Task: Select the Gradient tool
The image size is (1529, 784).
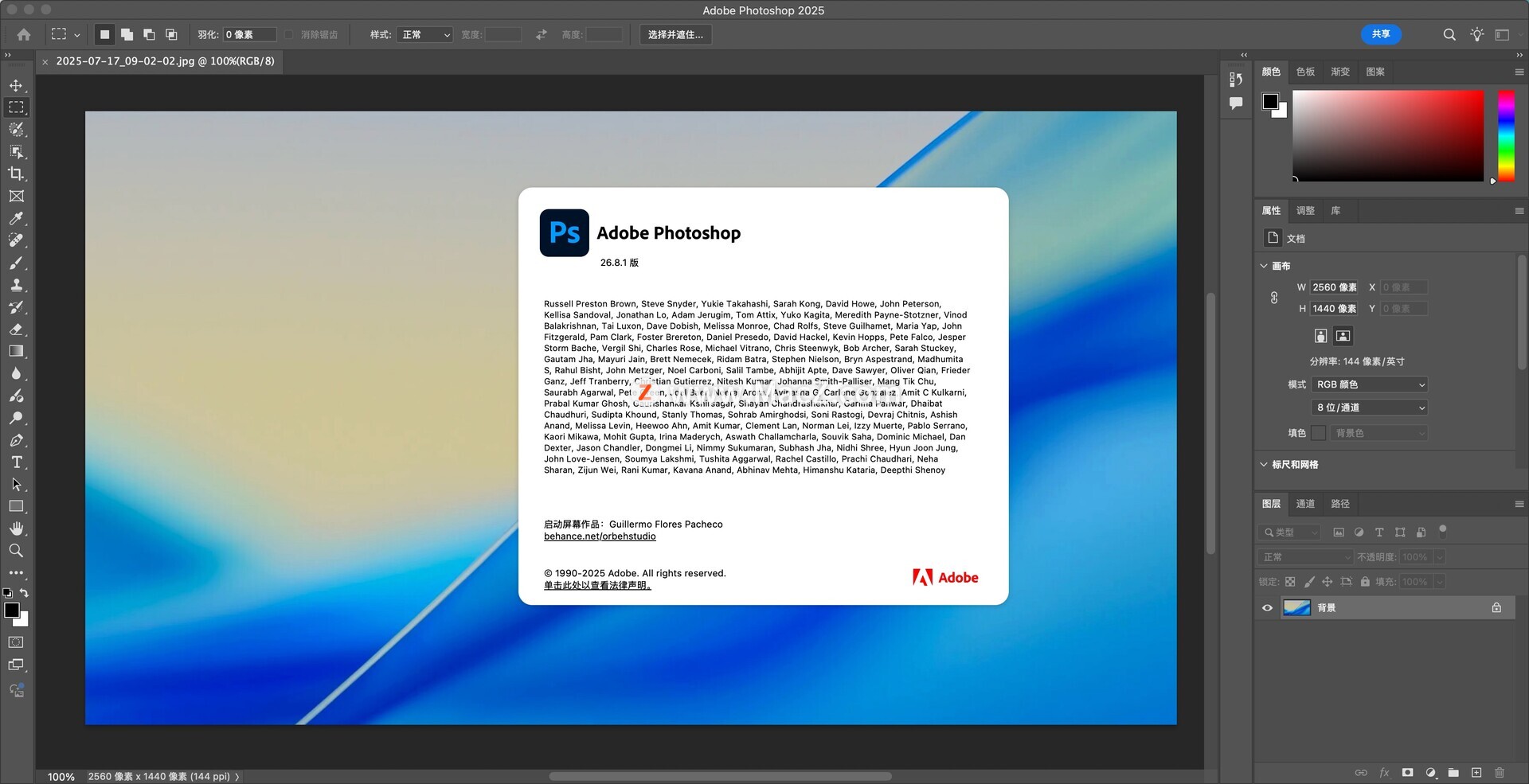Action: click(x=16, y=351)
